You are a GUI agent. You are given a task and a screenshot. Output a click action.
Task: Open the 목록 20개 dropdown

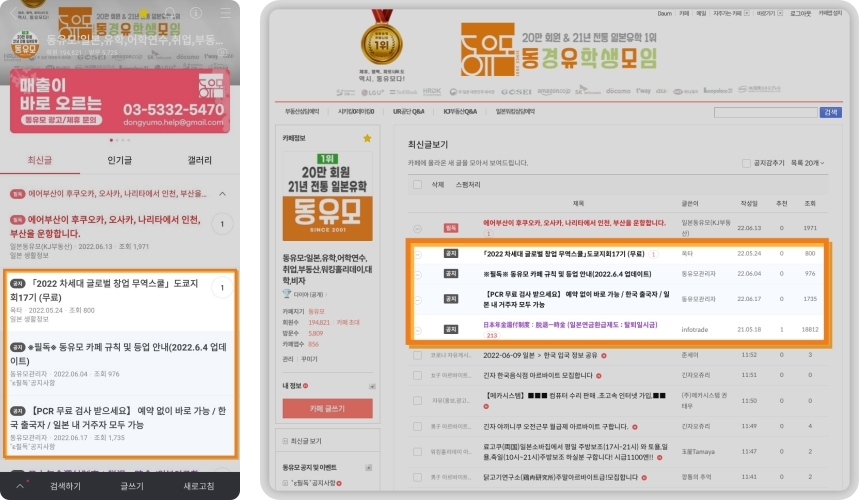(x=808, y=163)
